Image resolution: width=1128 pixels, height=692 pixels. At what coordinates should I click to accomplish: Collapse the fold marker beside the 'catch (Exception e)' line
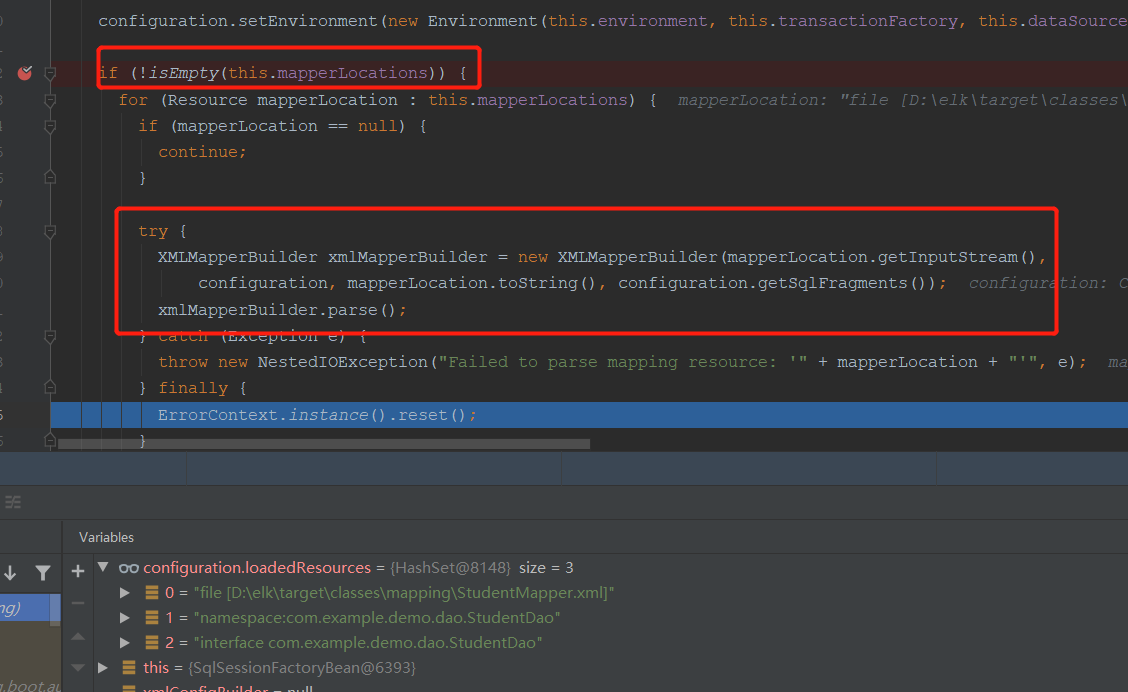coord(50,336)
